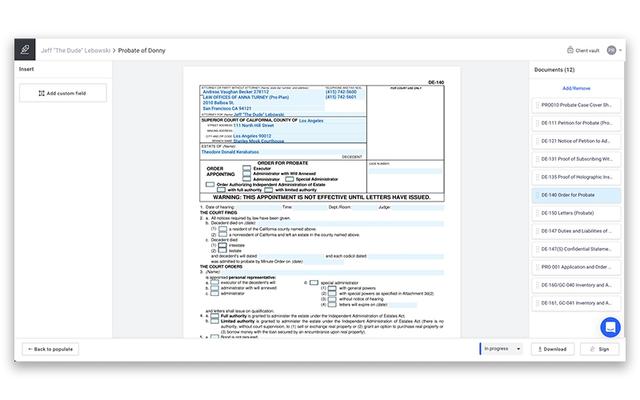Screen dimensions: 640x400
Task: Open the chat support bubble
Action: (x=610, y=326)
